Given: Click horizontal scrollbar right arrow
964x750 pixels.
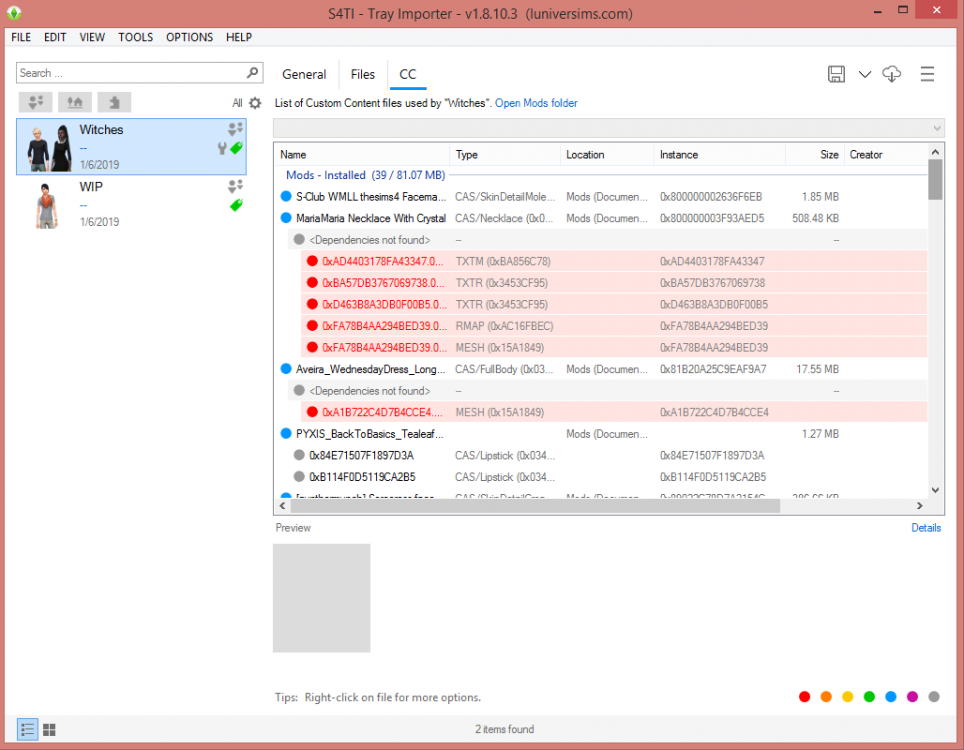Looking at the screenshot, I should (920, 505).
